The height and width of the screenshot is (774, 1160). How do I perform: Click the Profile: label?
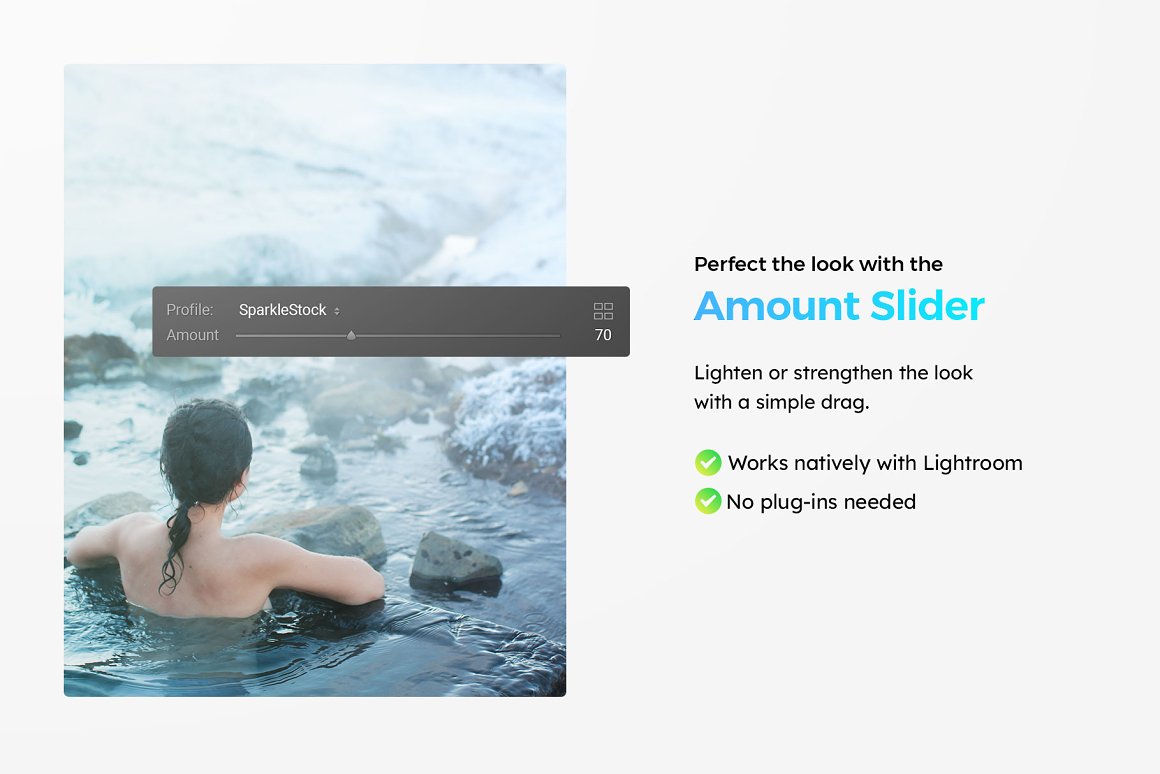click(189, 310)
